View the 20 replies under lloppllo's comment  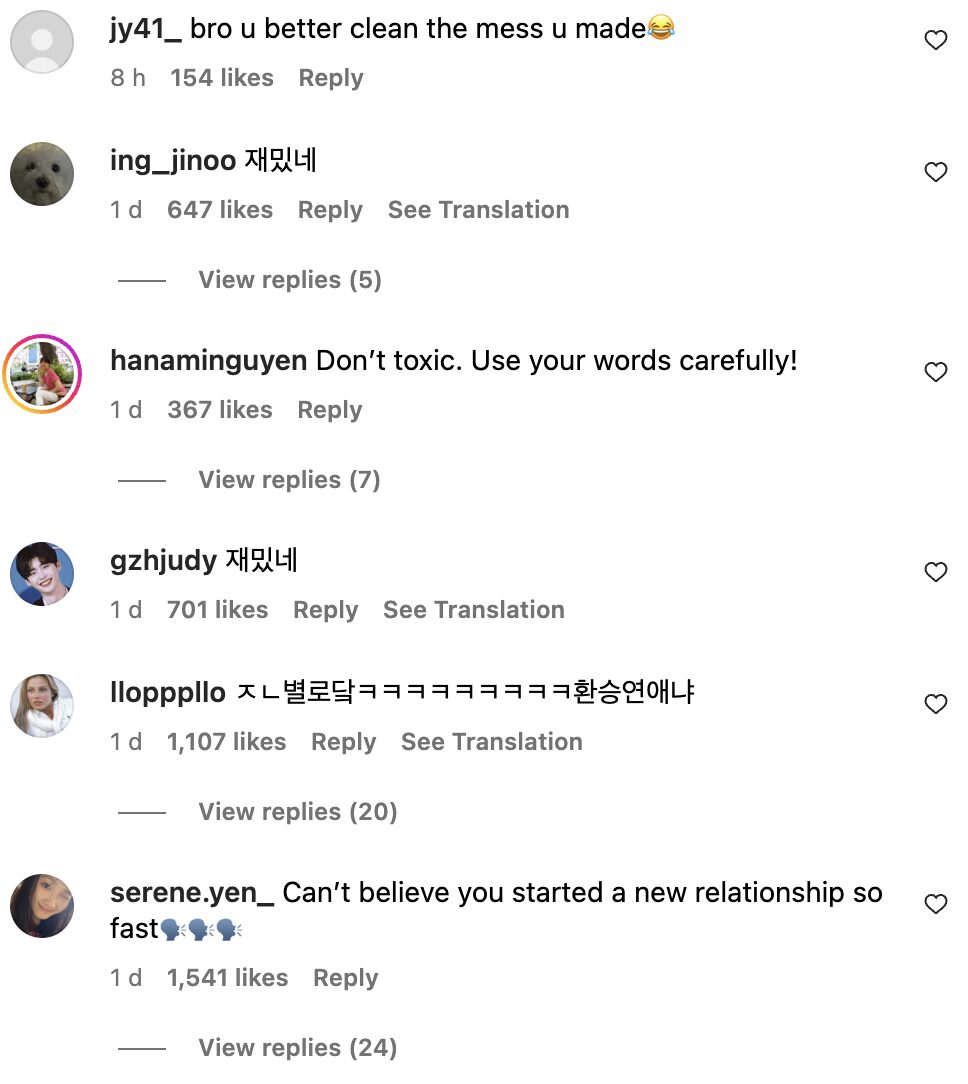coord(297,812)
